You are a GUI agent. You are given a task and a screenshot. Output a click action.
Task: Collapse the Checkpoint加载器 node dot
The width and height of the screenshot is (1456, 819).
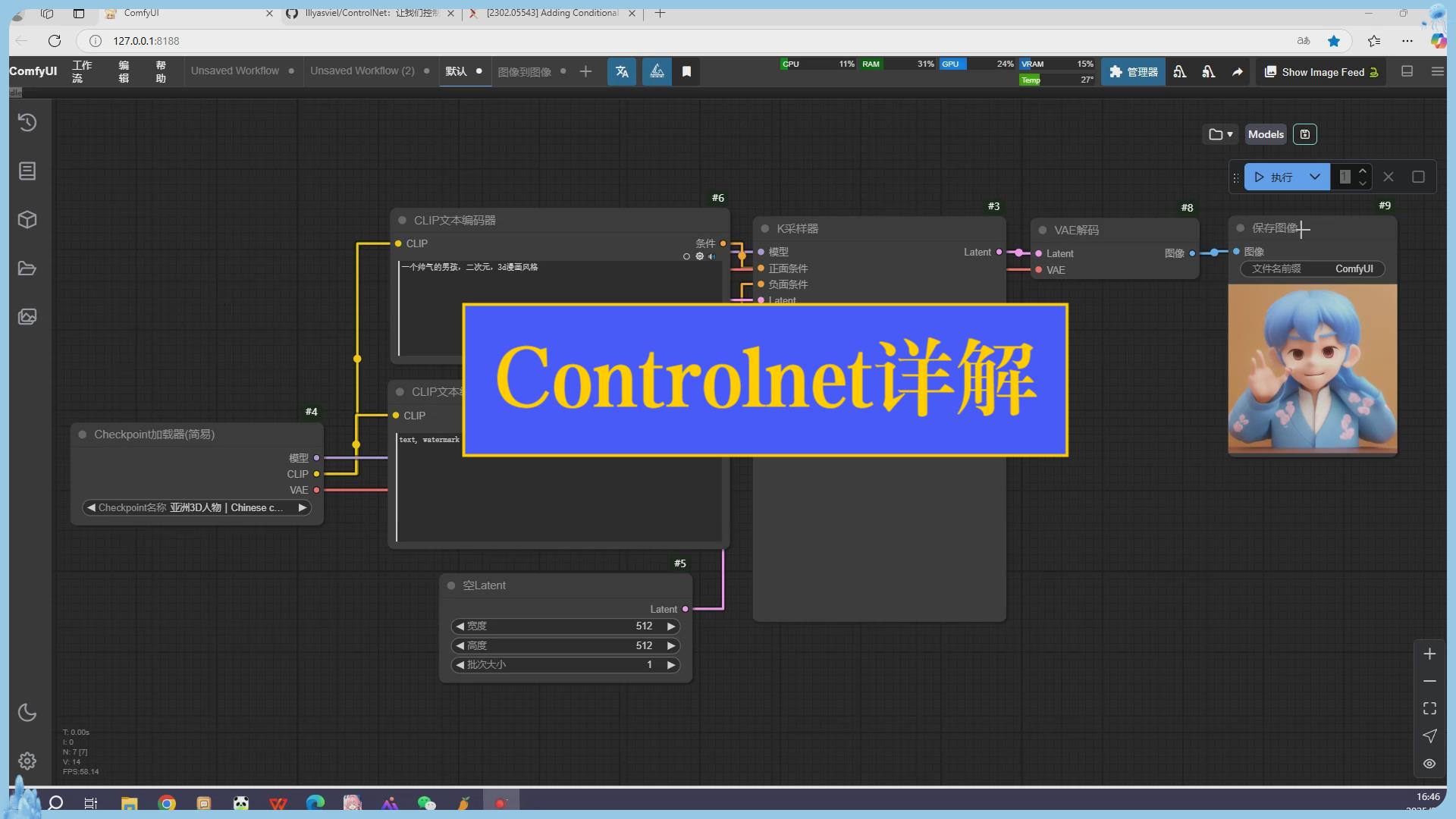tap(82, 435)
